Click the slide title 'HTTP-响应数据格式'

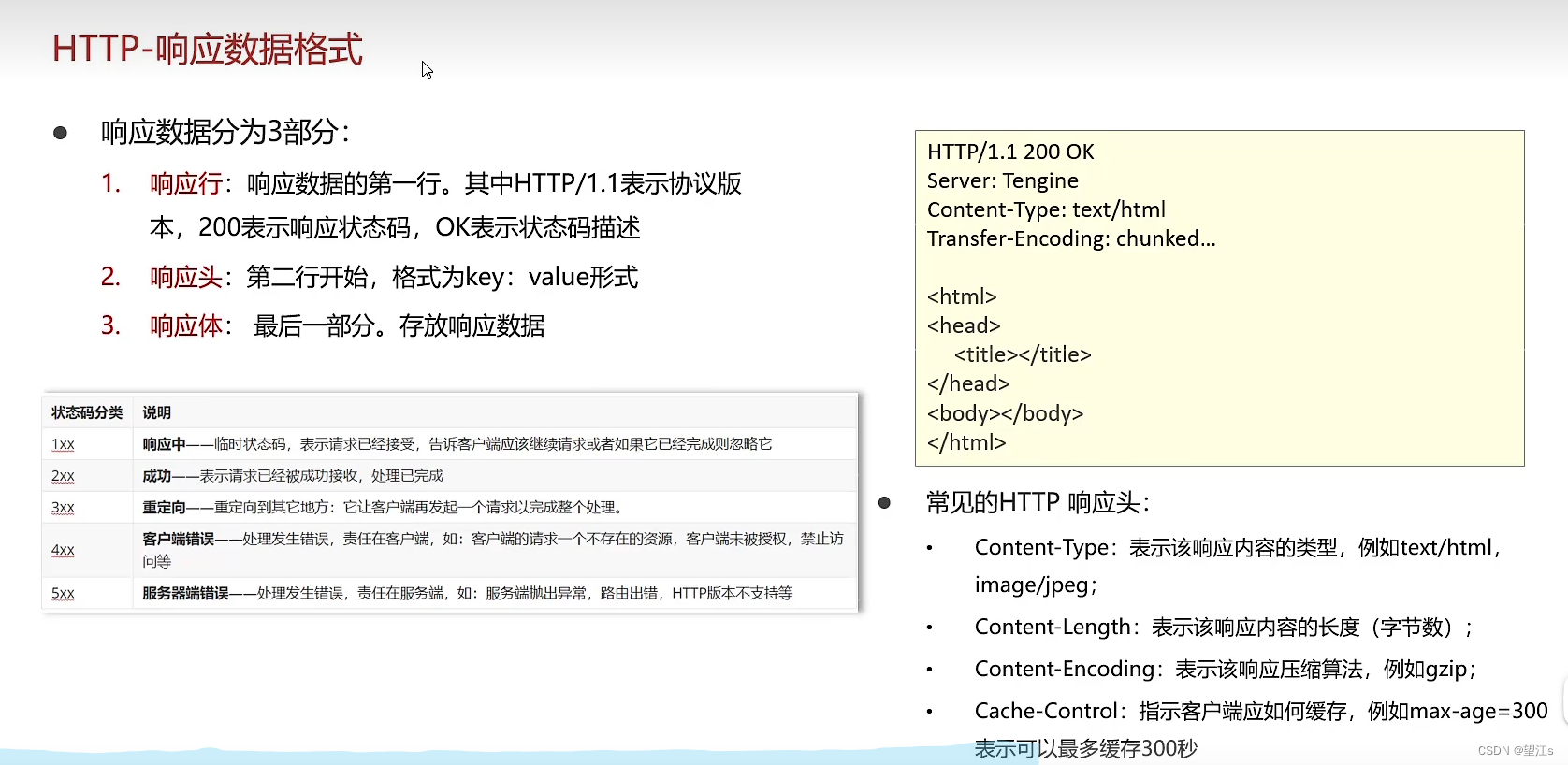[x=207, y=49]
